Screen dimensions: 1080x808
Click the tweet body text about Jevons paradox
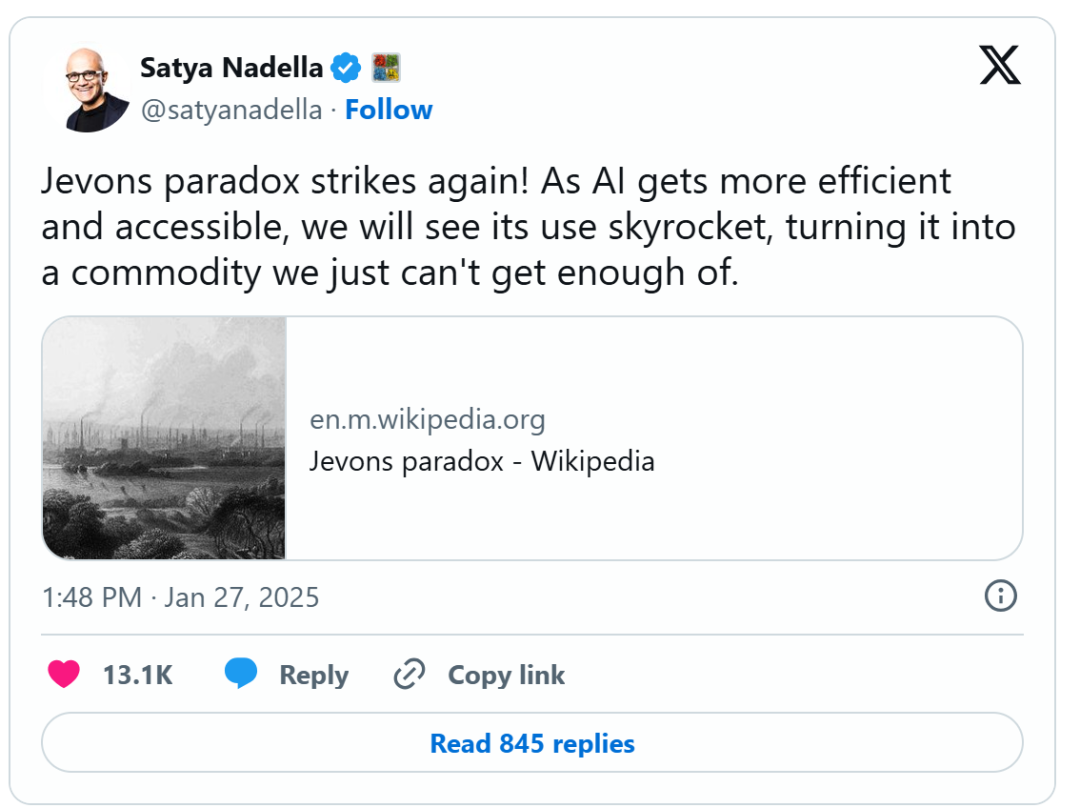point(528,227)
